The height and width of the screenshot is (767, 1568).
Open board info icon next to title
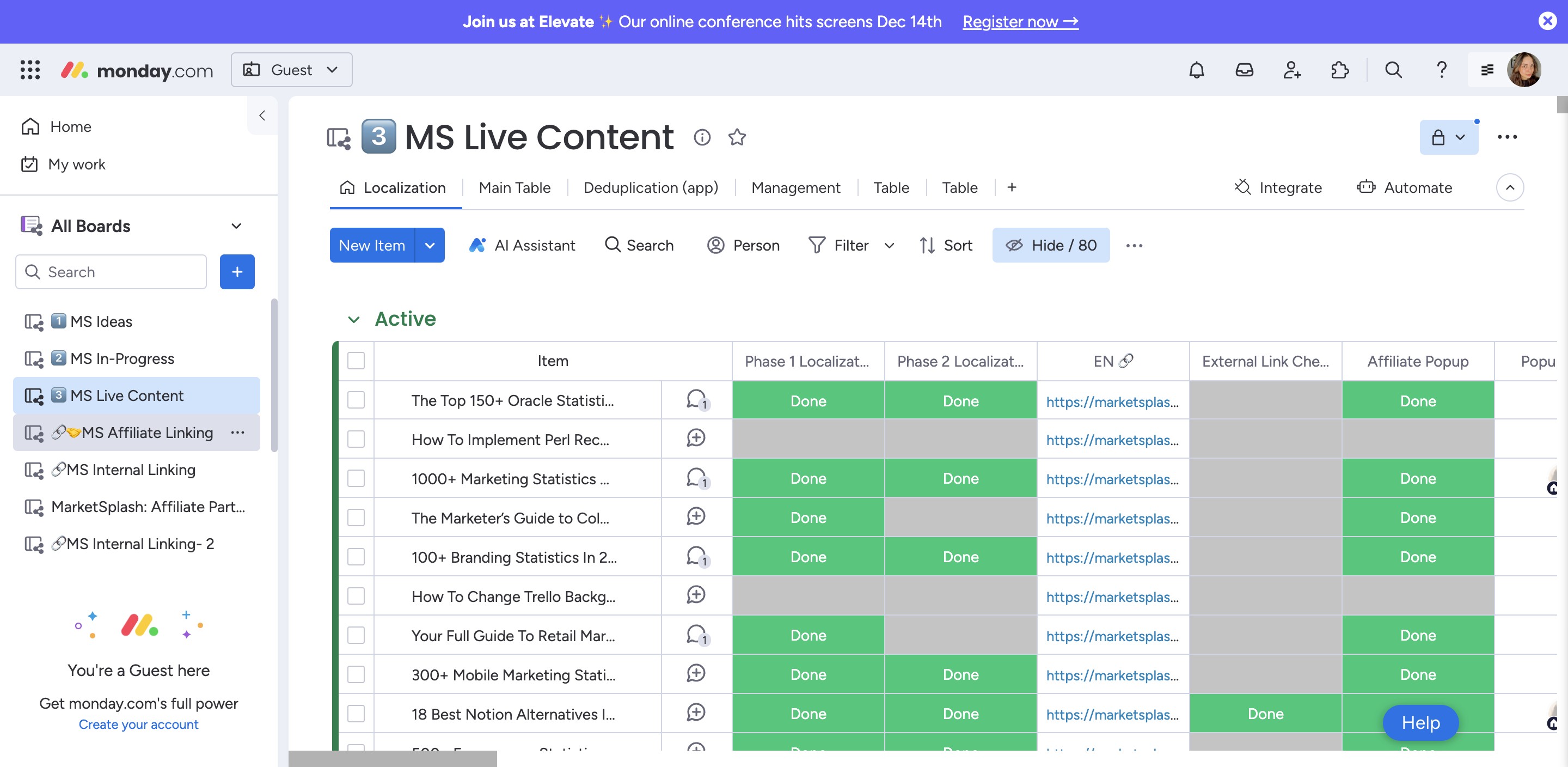(702, 137)
